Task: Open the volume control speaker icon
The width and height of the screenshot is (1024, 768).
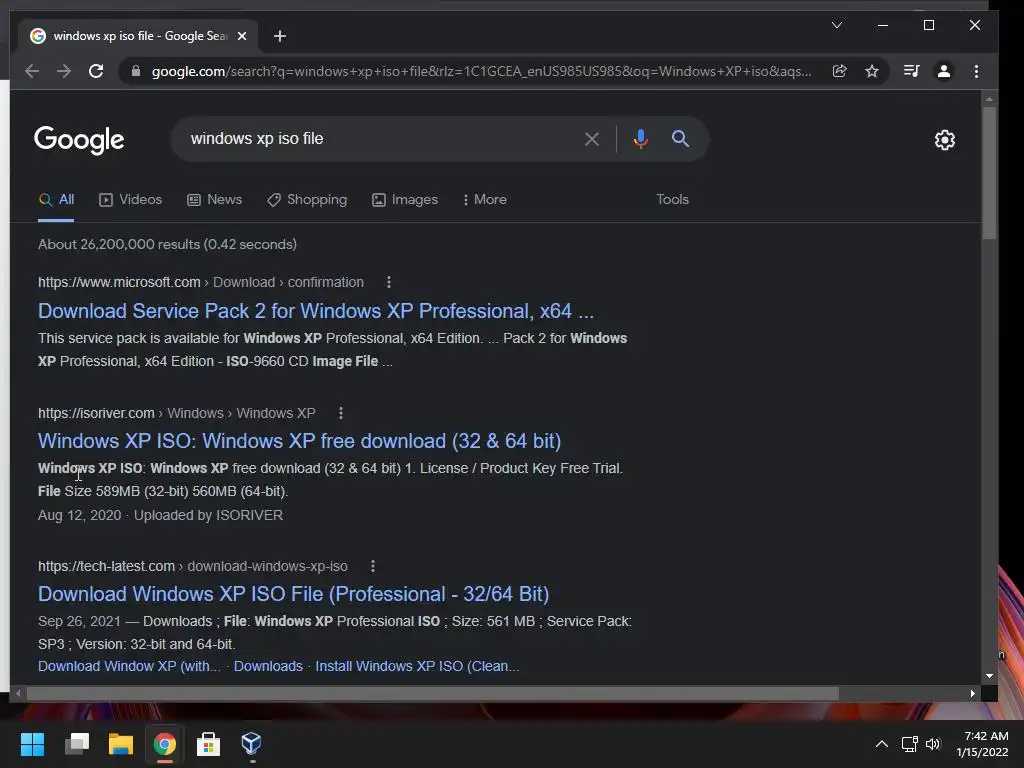Action: (933, 744)
